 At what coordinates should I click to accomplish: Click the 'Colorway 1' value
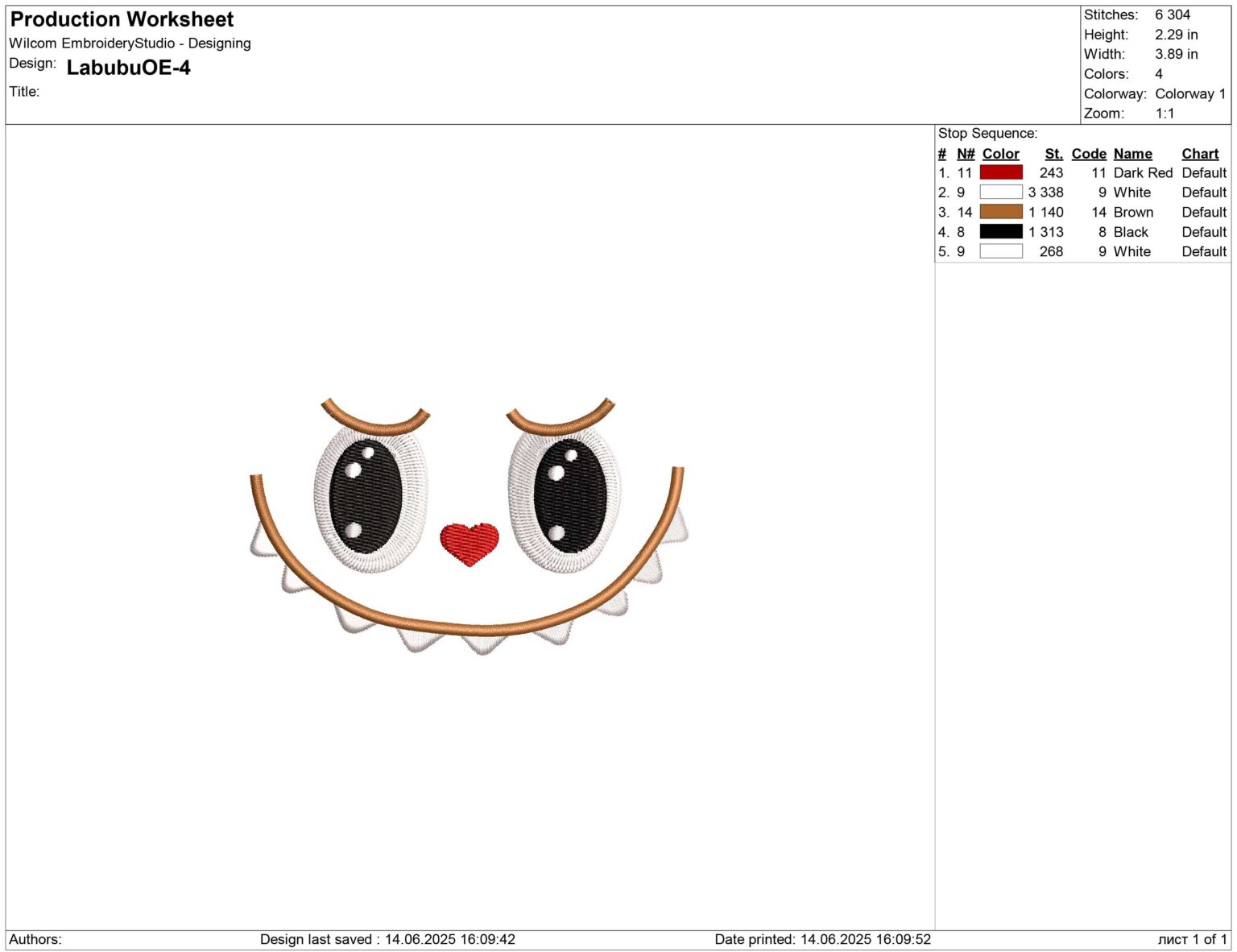[1189, 93]
